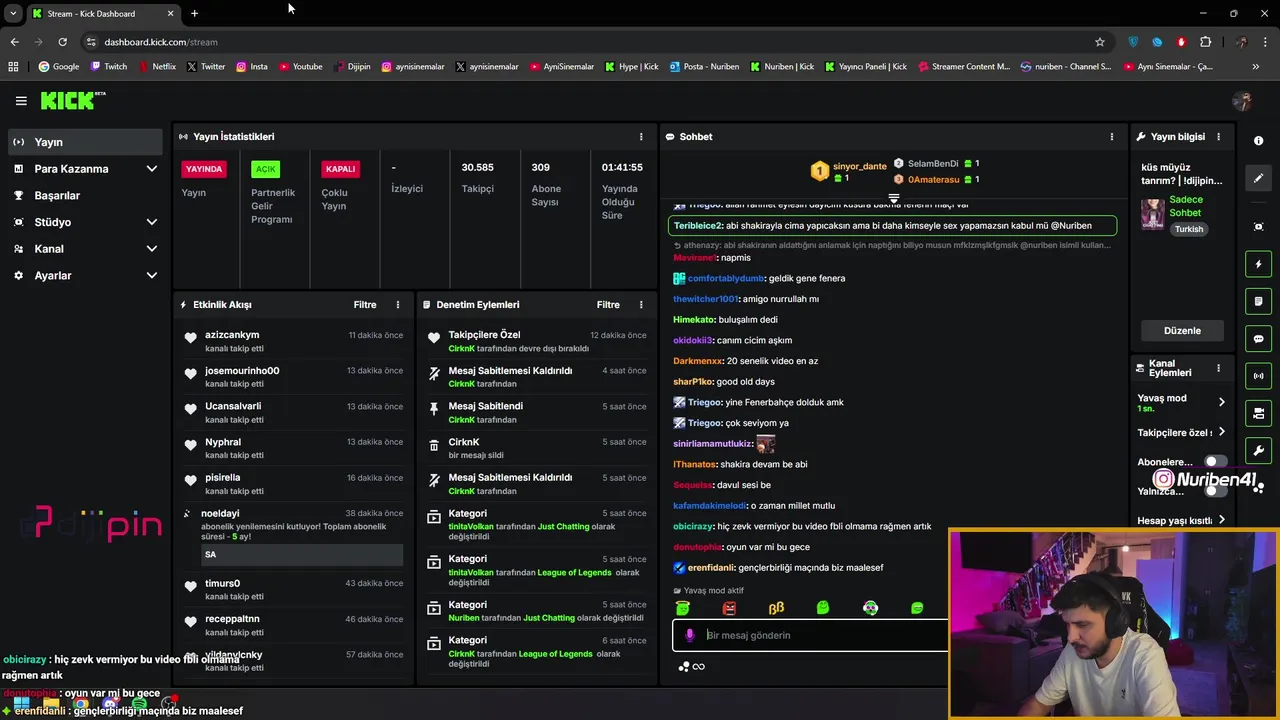Open the profile avatar menu at top right
This screenshot has height=720, width=1280.
[1242, 101]
